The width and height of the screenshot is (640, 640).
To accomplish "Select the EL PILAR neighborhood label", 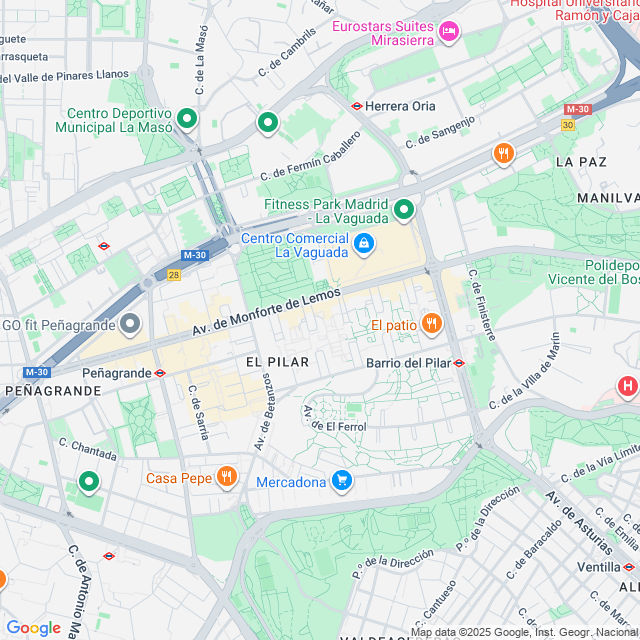I will pos(278,362).
